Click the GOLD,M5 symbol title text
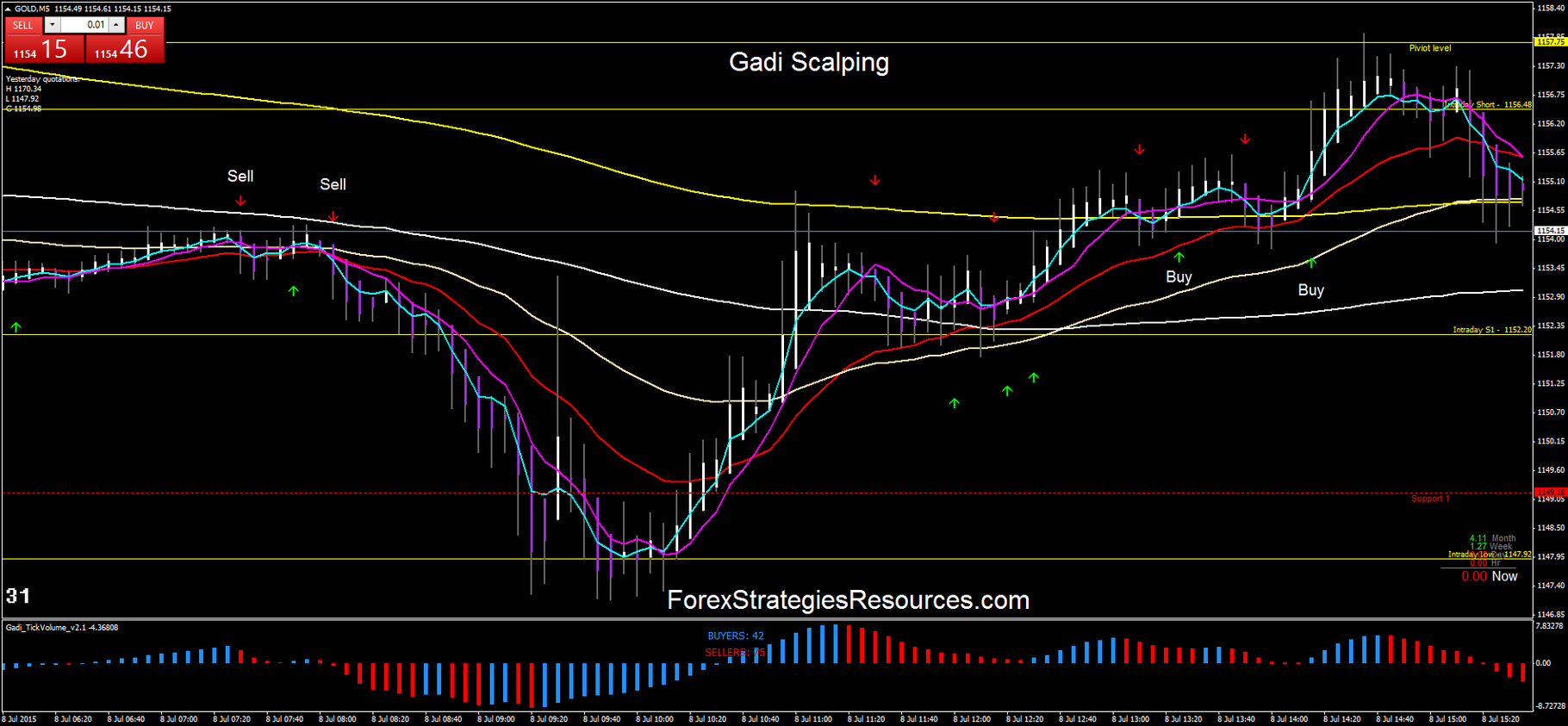Image resolution: width=1568 pixels, height=726 pixels. [x=33, y=9]
